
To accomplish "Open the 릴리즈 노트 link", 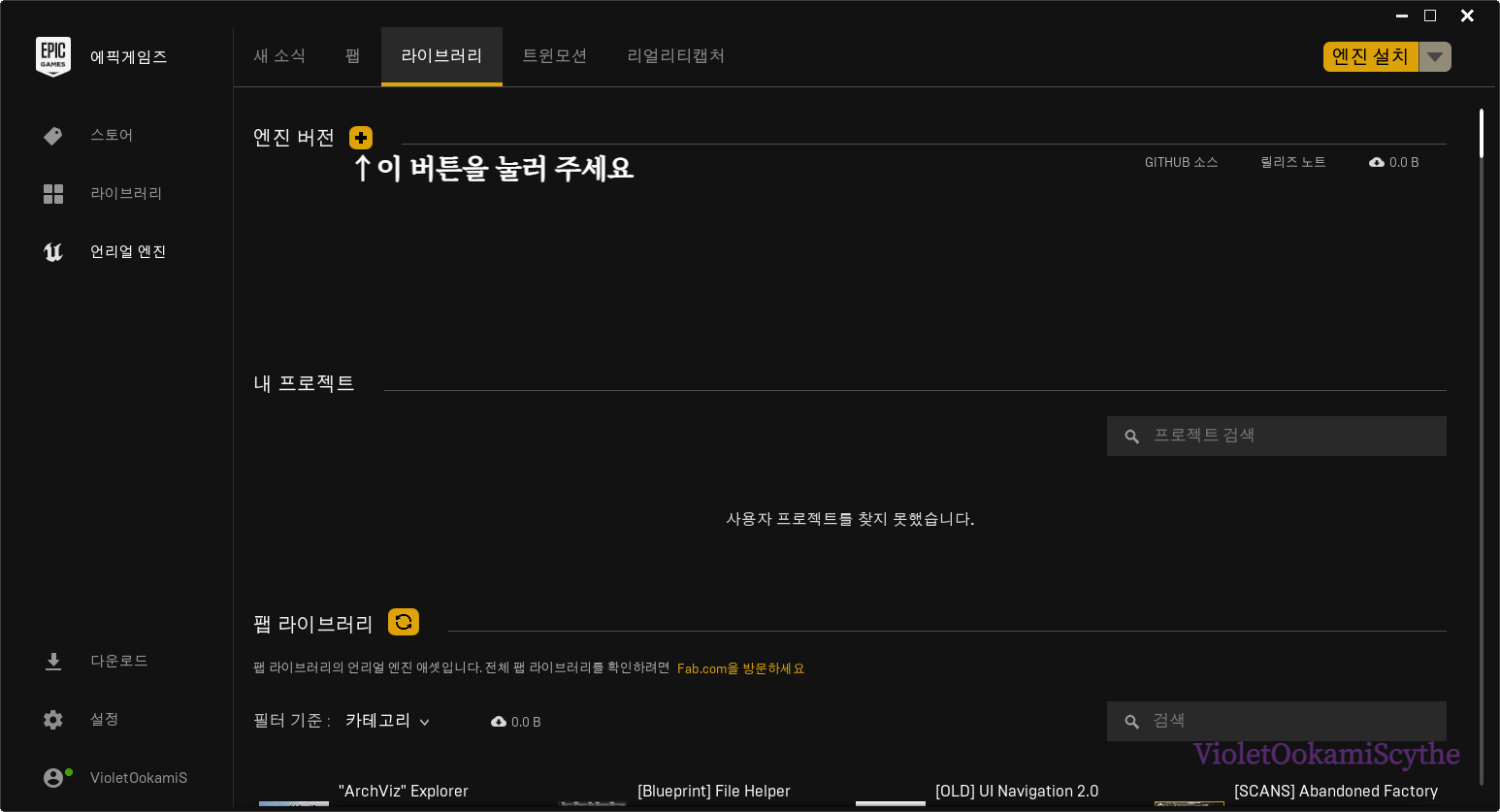I will tap(1293, 162).
